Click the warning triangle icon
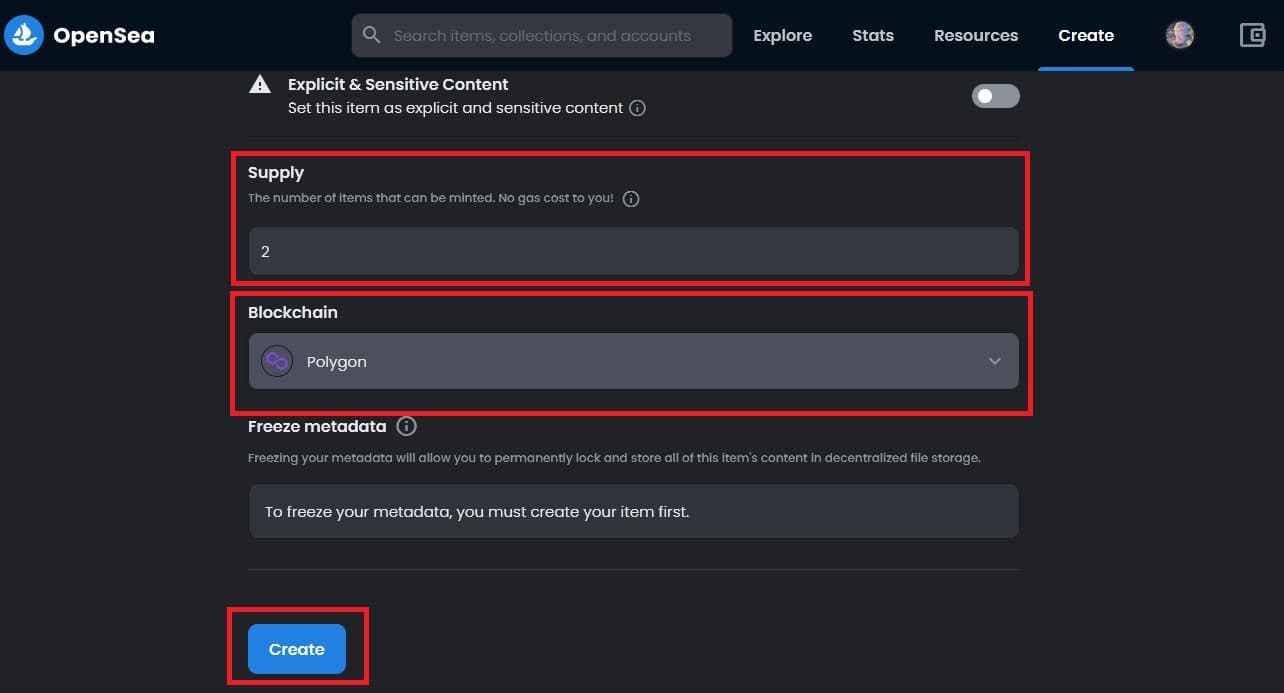Viewport: 1284px width, 693px height. click(260, 84)
